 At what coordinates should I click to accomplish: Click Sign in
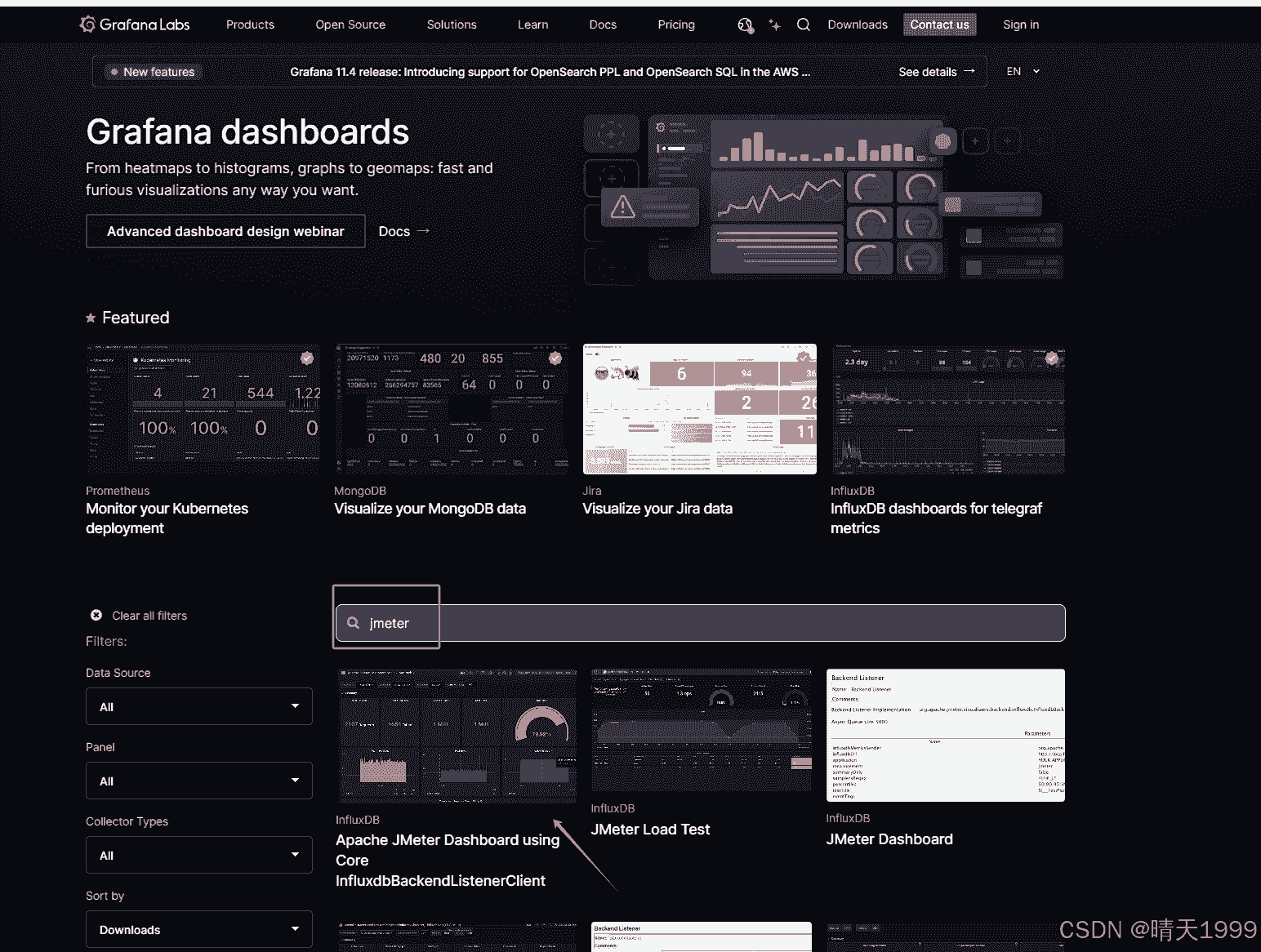(x=1021, y=24)
